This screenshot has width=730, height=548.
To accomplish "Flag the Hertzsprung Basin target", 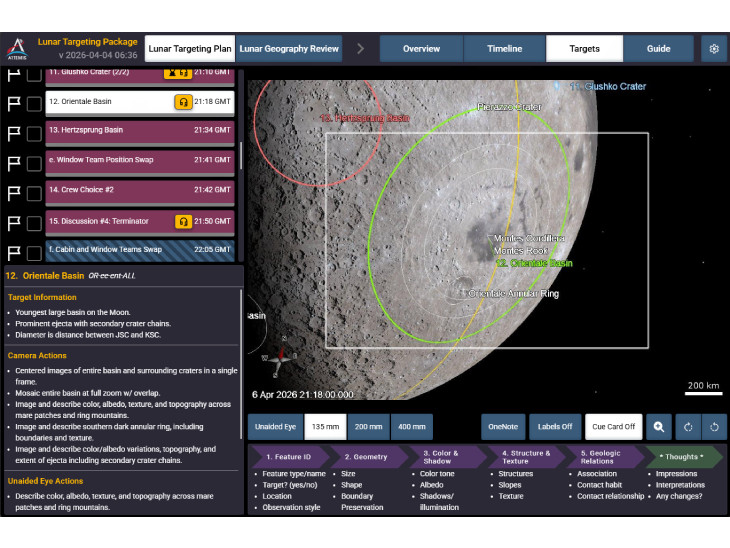I will (14, 132).
